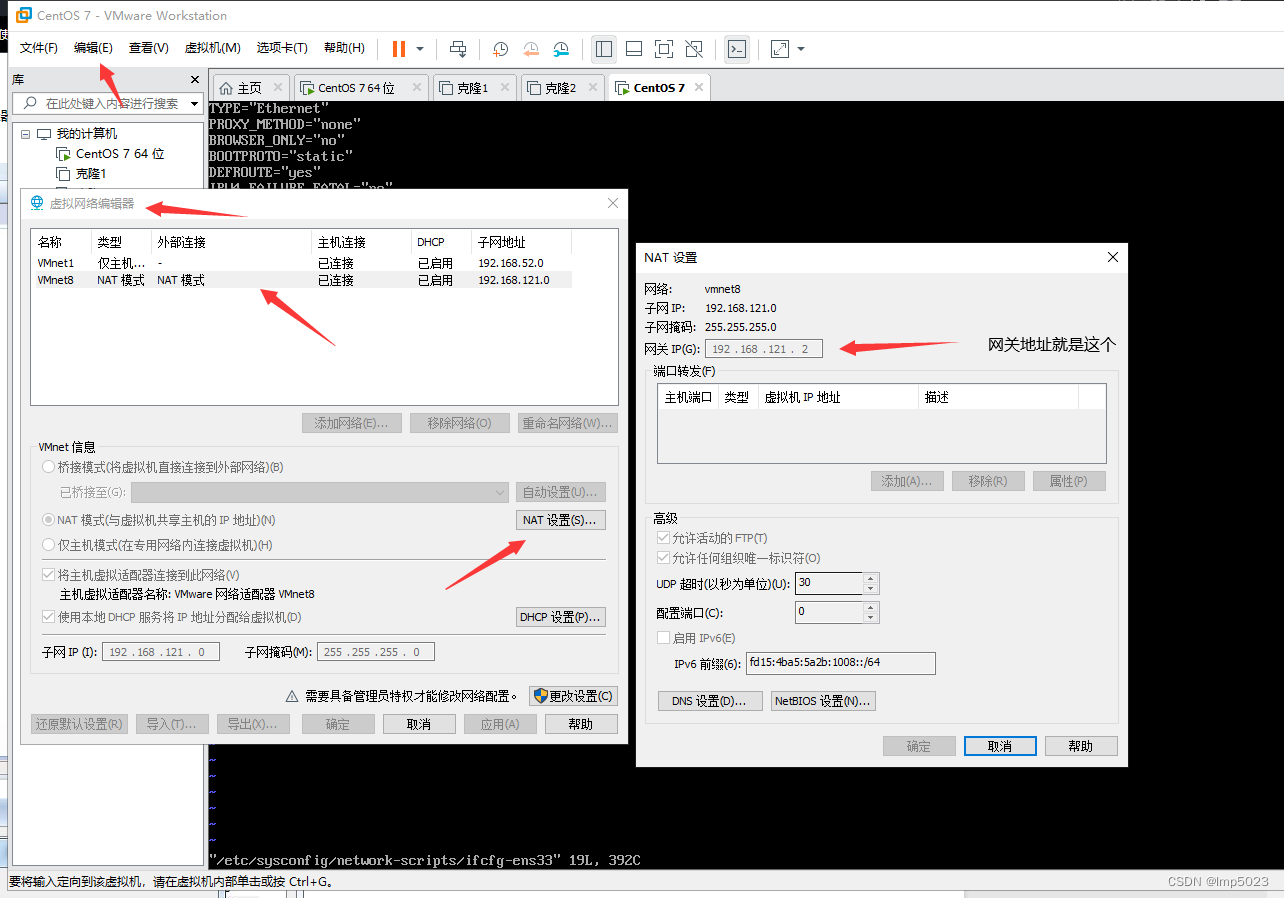This screenshot has width=1284, height=898.
Task: Open the 帮助(H) menu
Action: 345,48
